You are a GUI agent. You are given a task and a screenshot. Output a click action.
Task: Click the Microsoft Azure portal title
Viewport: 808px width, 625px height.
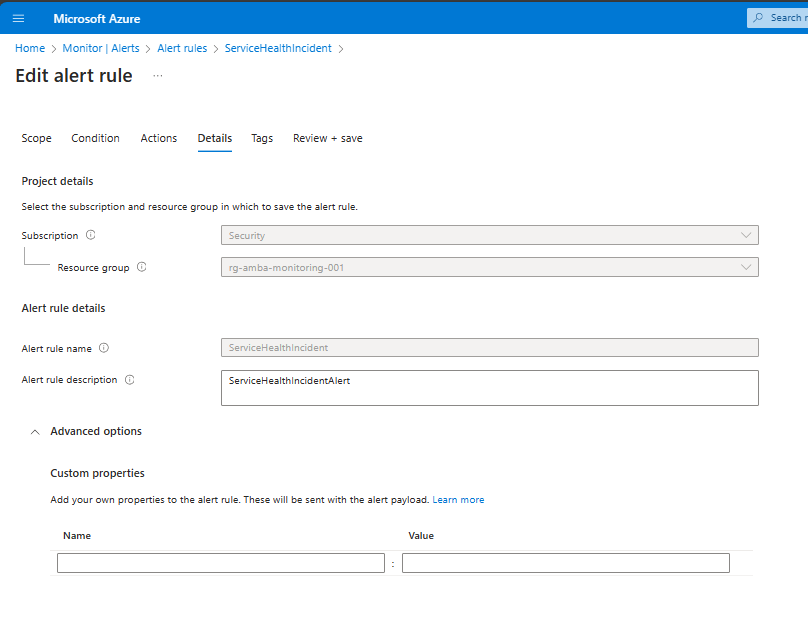(x=97, y=19)
